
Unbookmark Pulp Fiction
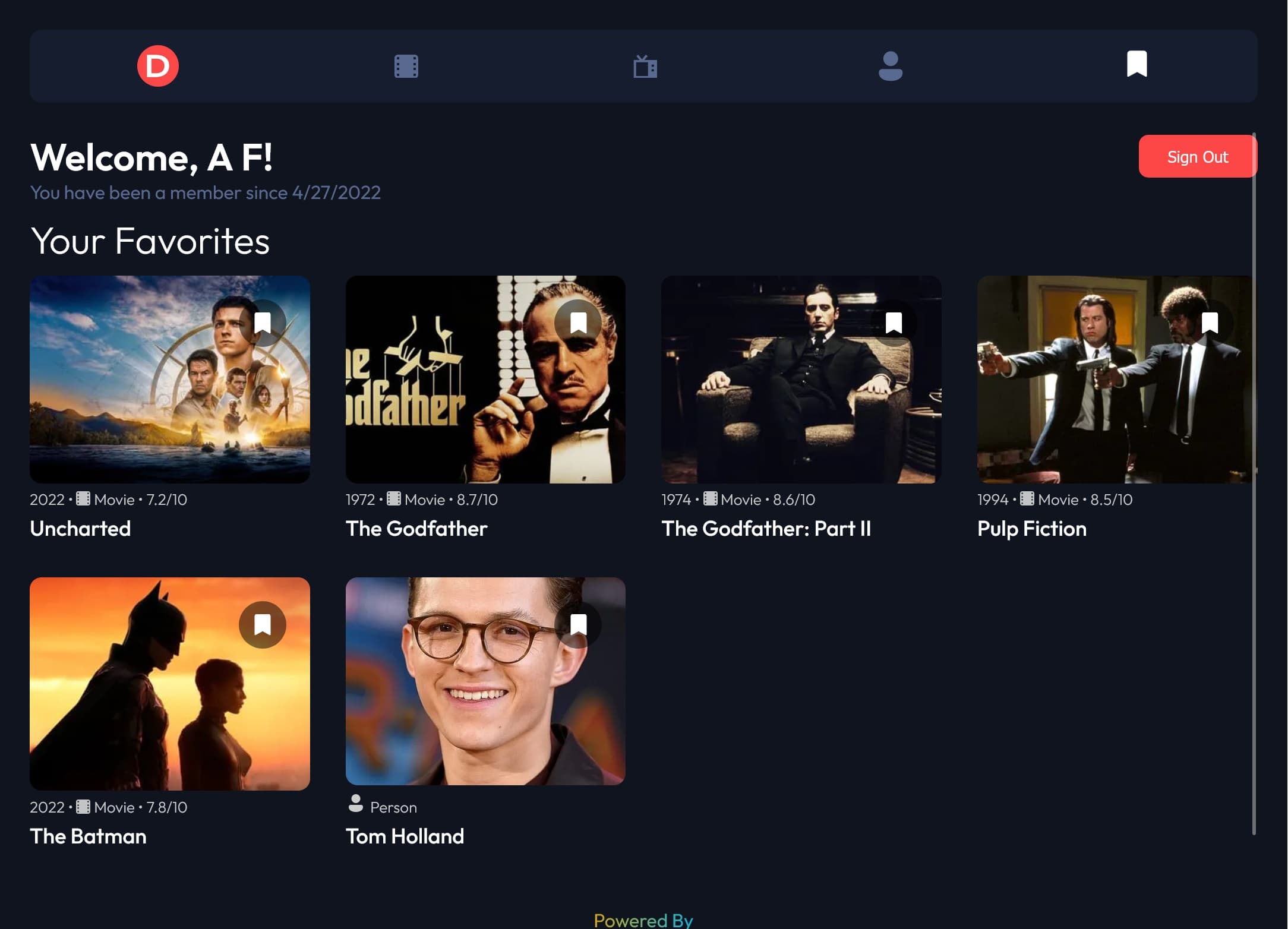click(x=1210, y=323)
